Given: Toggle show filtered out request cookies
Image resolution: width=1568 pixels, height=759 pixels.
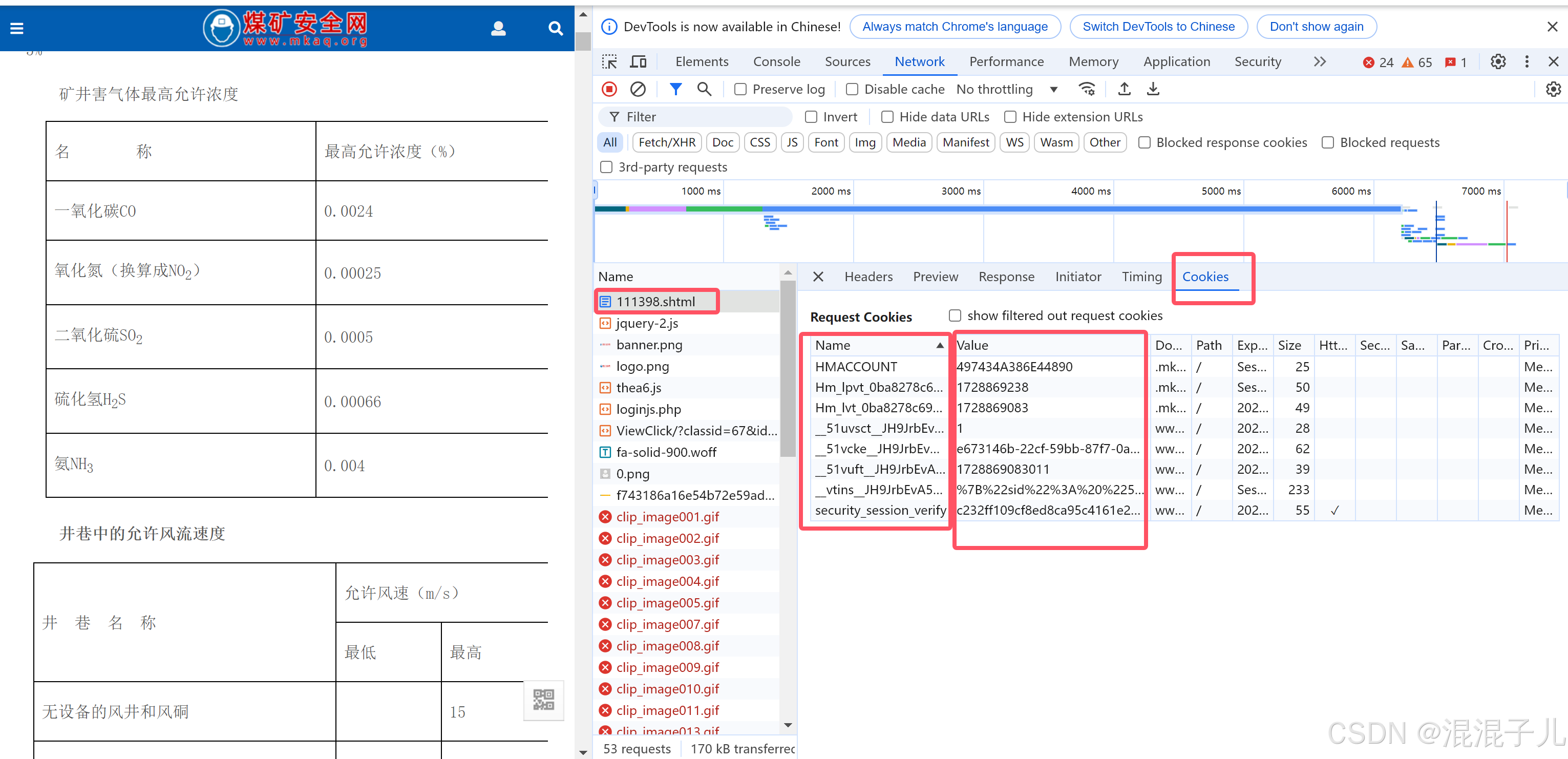Looking at the screenshot, I should (x=955, y=315).
